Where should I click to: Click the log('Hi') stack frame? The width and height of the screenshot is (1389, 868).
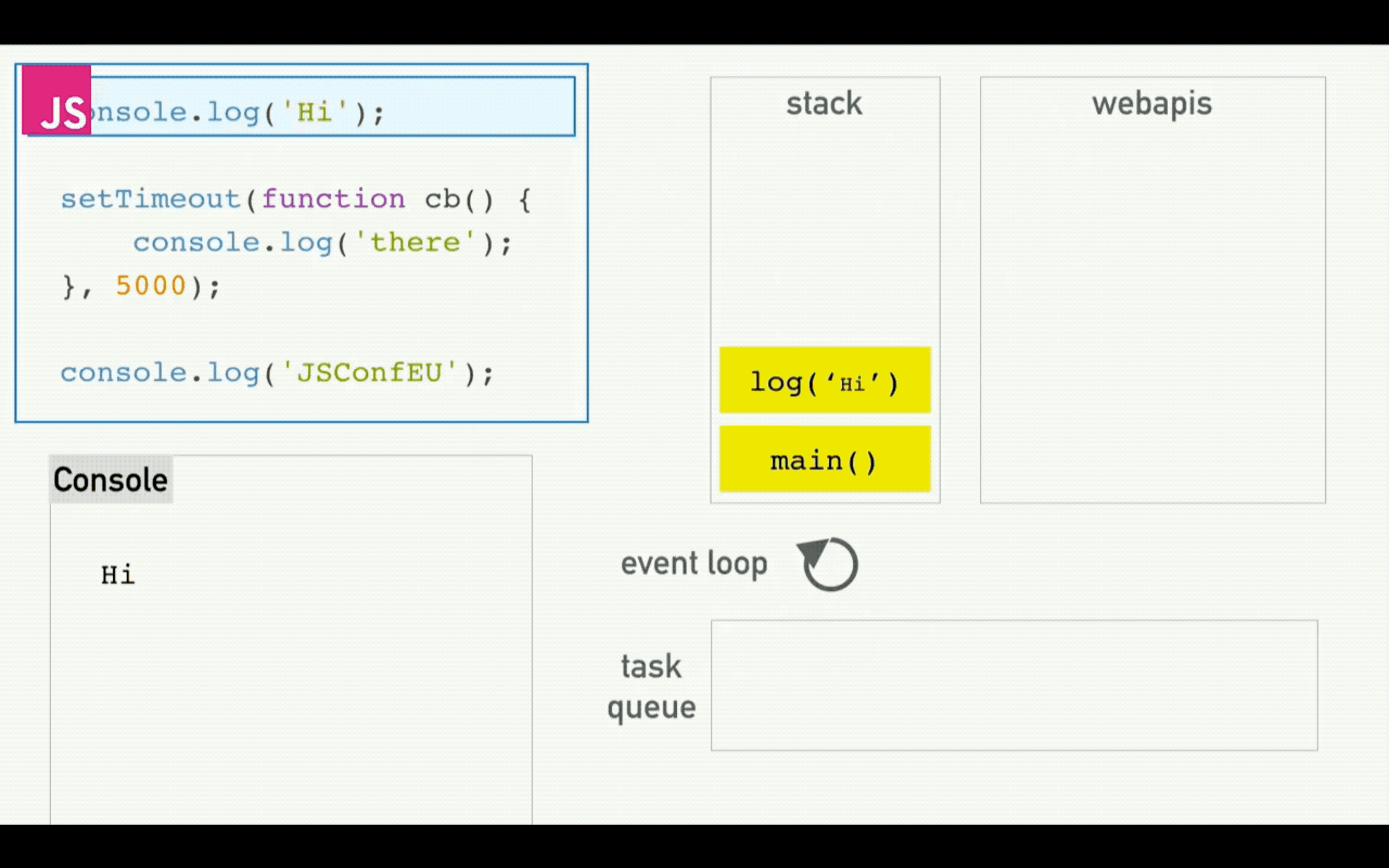point(825,380)
